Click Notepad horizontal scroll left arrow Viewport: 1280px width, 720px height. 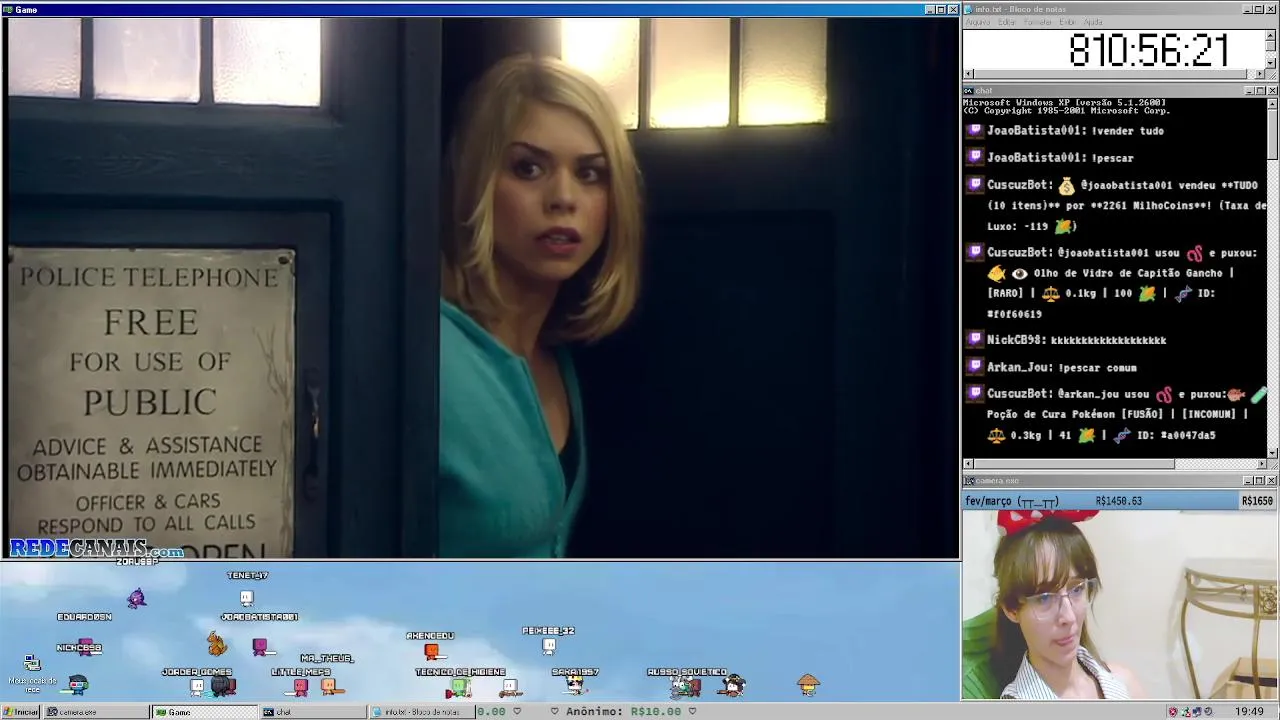[968, 74]
